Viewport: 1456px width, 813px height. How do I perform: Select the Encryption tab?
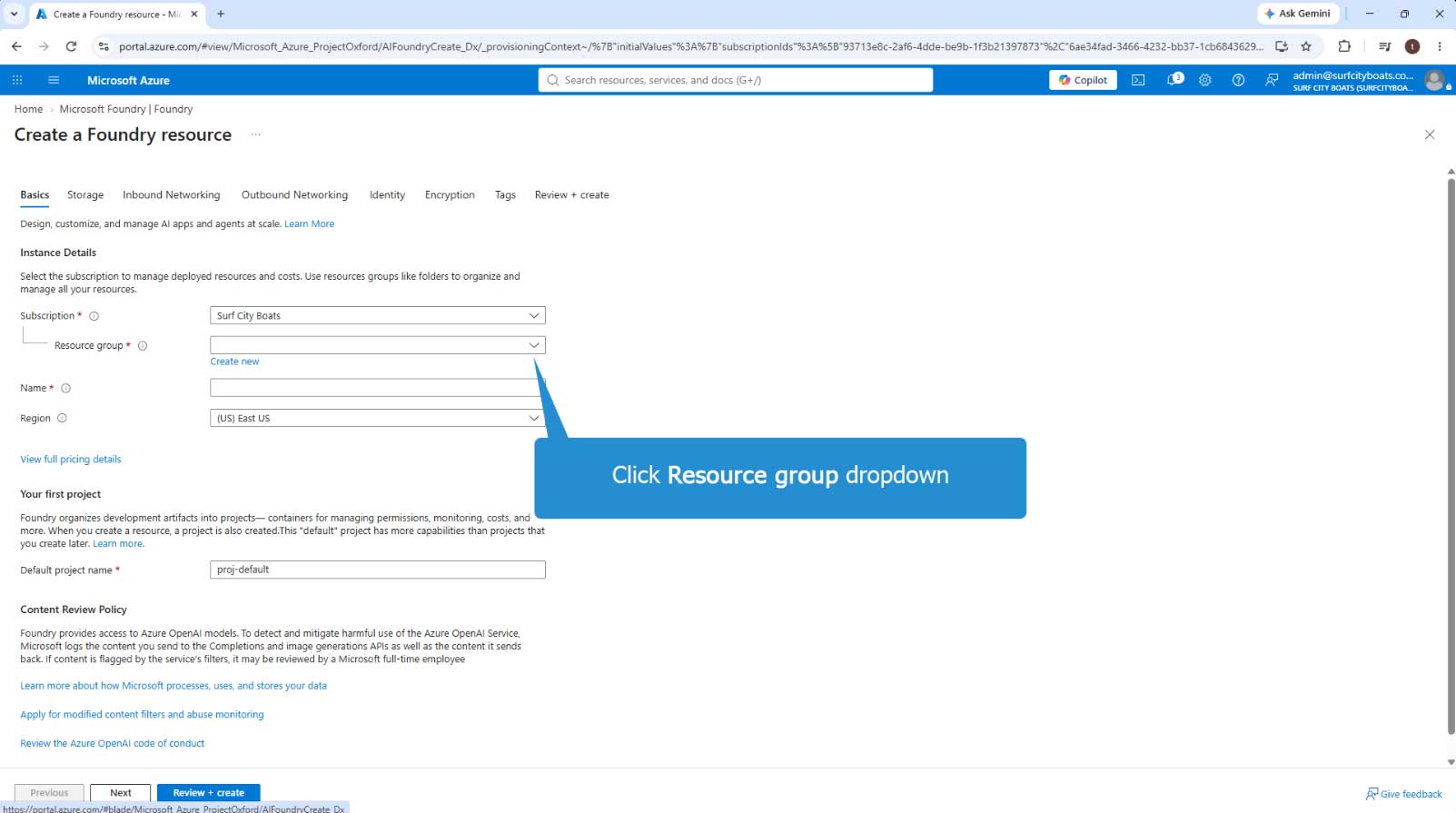click(450, 195)
